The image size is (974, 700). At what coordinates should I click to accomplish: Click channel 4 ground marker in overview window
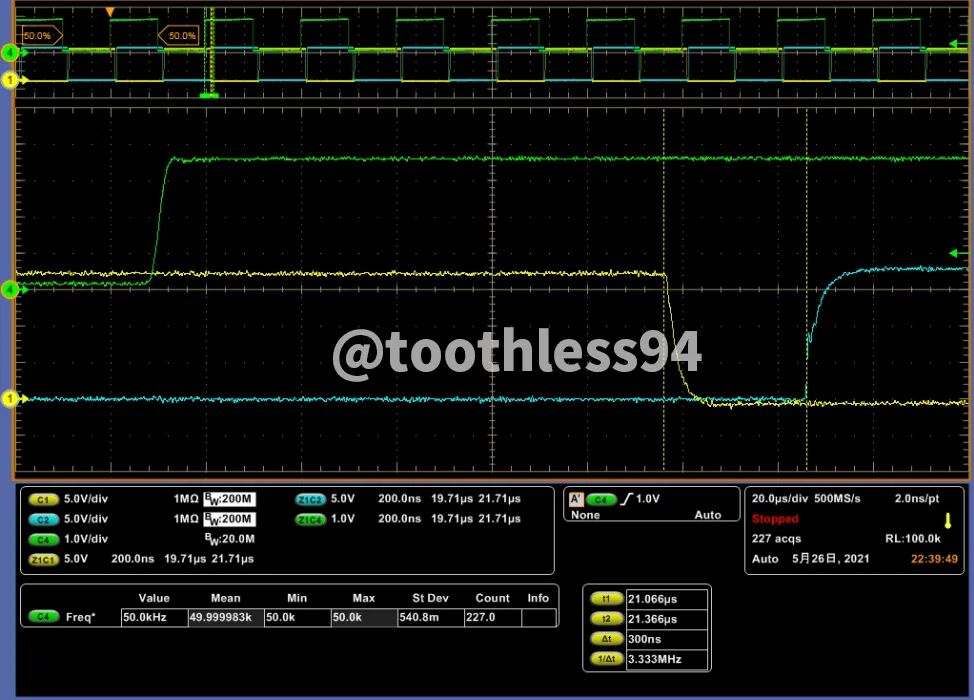(x=10, y=53)
